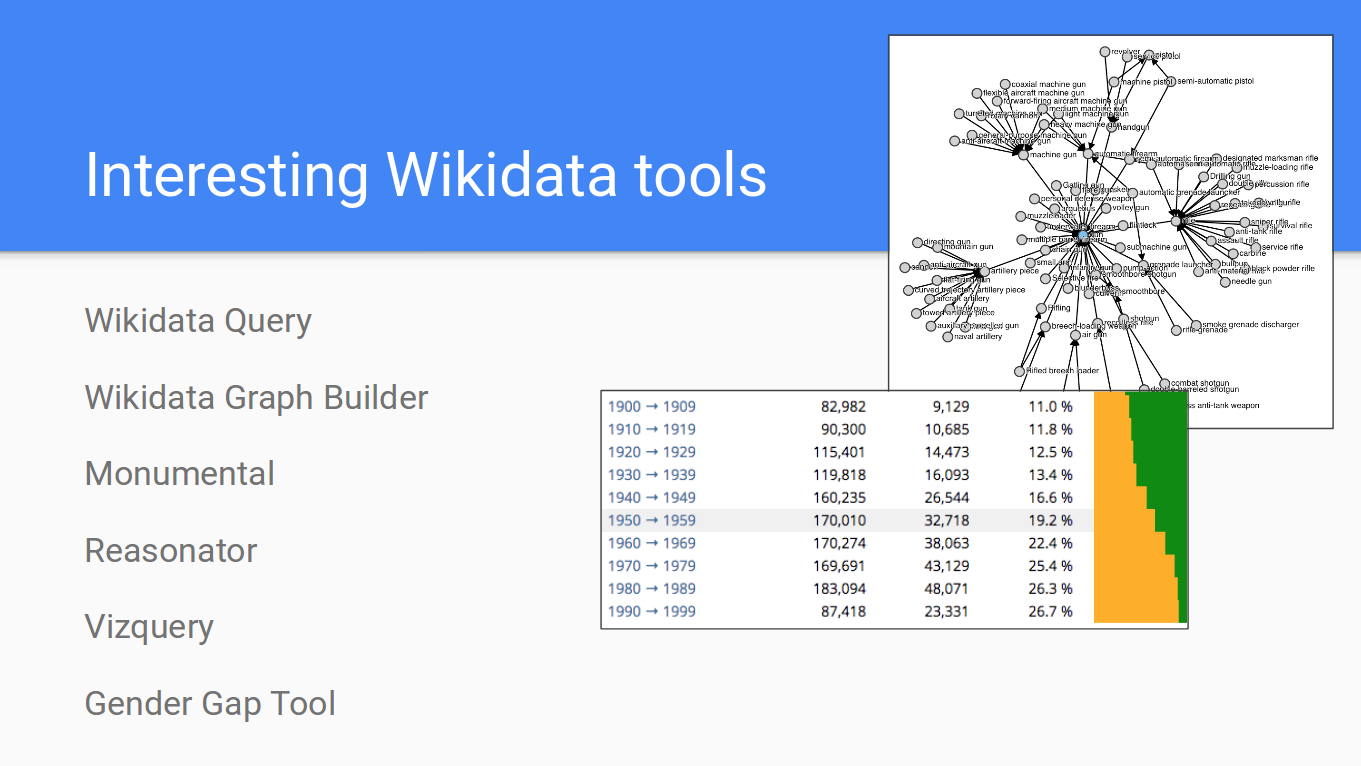Click the submachine gun graph node
Screen dimensions: 1361x766
[x=1121, y=247]
